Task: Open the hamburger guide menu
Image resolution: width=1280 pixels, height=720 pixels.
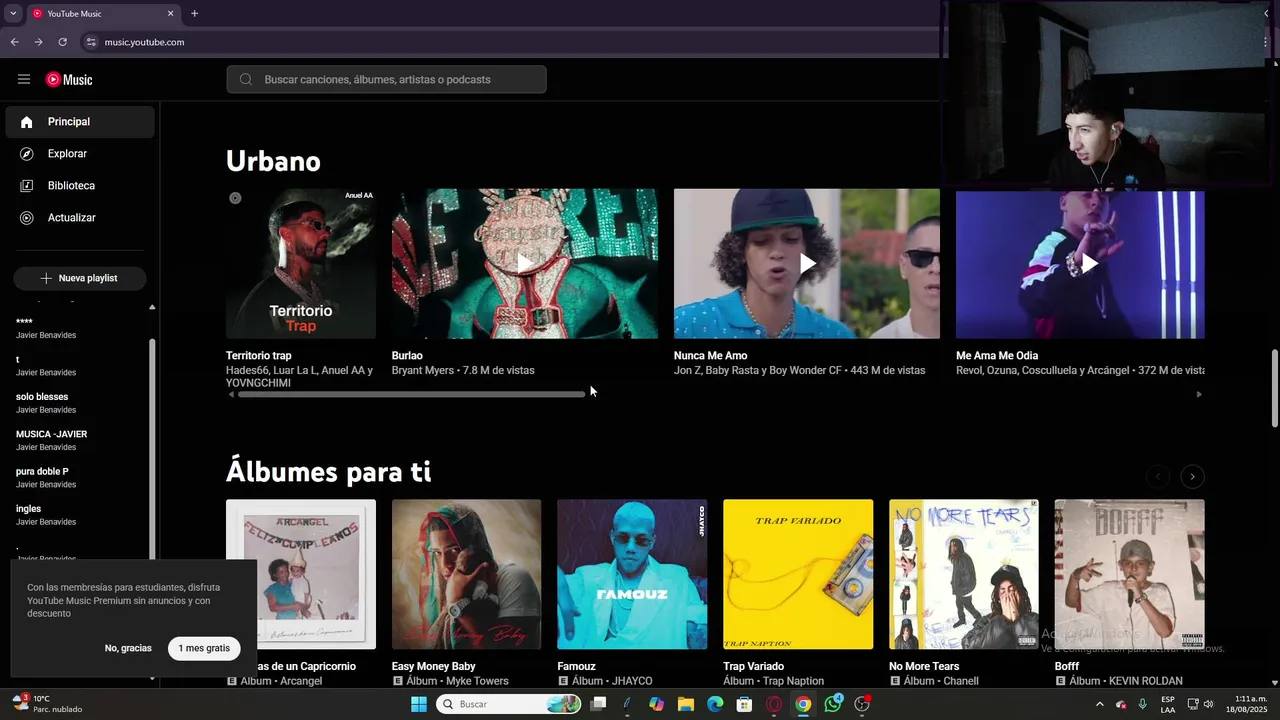Action: [24, 79]
